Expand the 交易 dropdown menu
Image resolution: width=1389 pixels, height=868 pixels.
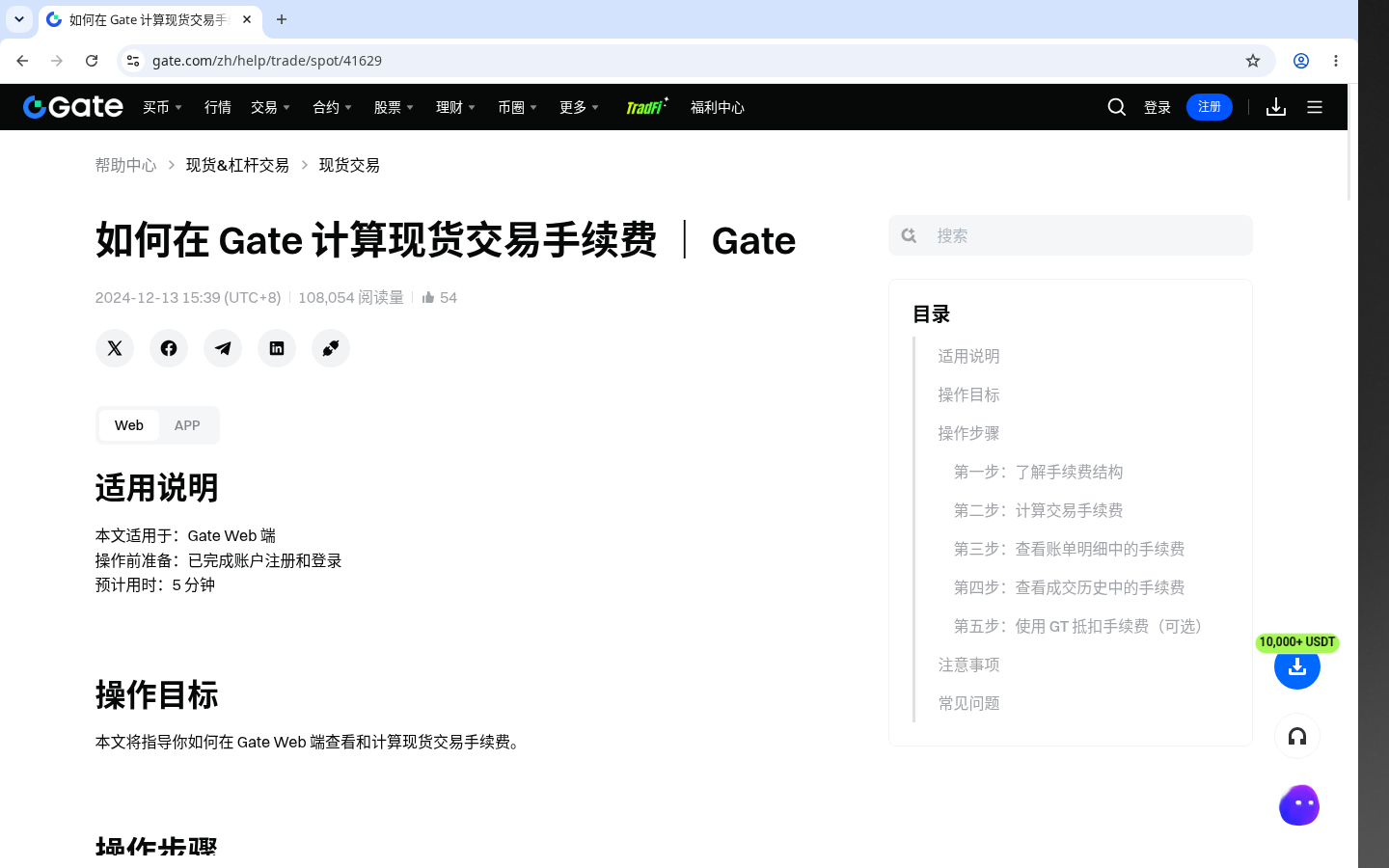(x=271, y=107)
